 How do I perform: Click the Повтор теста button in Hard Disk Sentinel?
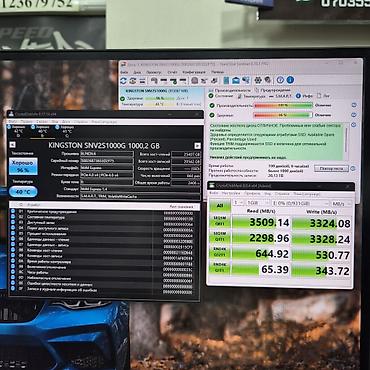coord(331,169)
